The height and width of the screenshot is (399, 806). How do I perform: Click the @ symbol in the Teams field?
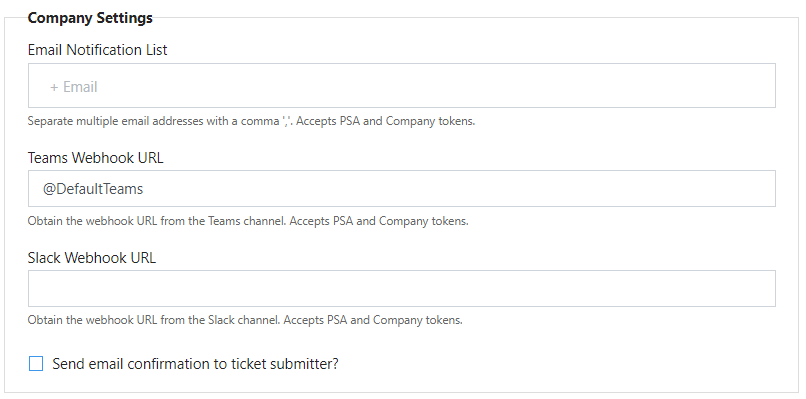click(x=49, y=189)
